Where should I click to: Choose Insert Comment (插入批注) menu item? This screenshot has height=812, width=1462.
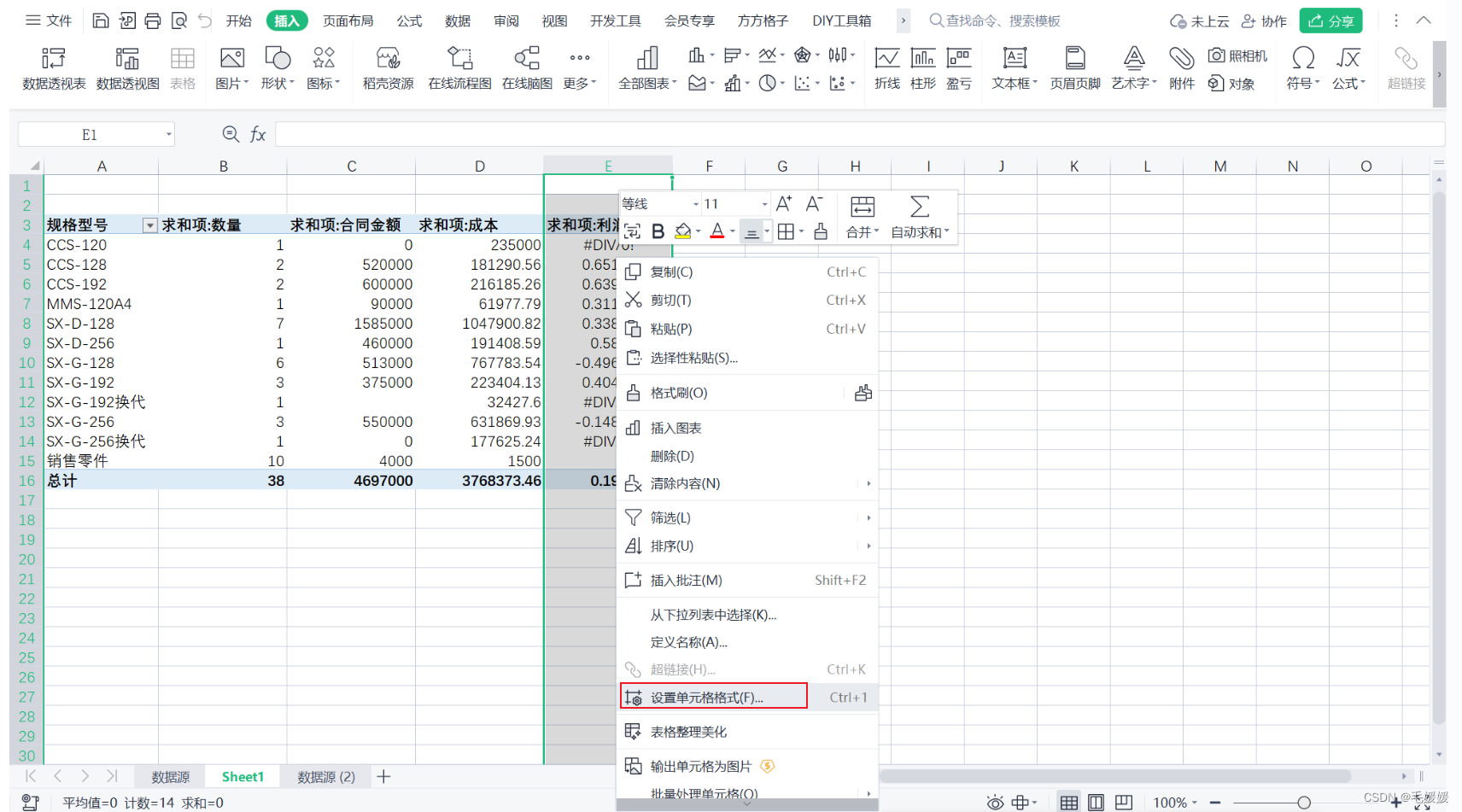click(747, 581)
